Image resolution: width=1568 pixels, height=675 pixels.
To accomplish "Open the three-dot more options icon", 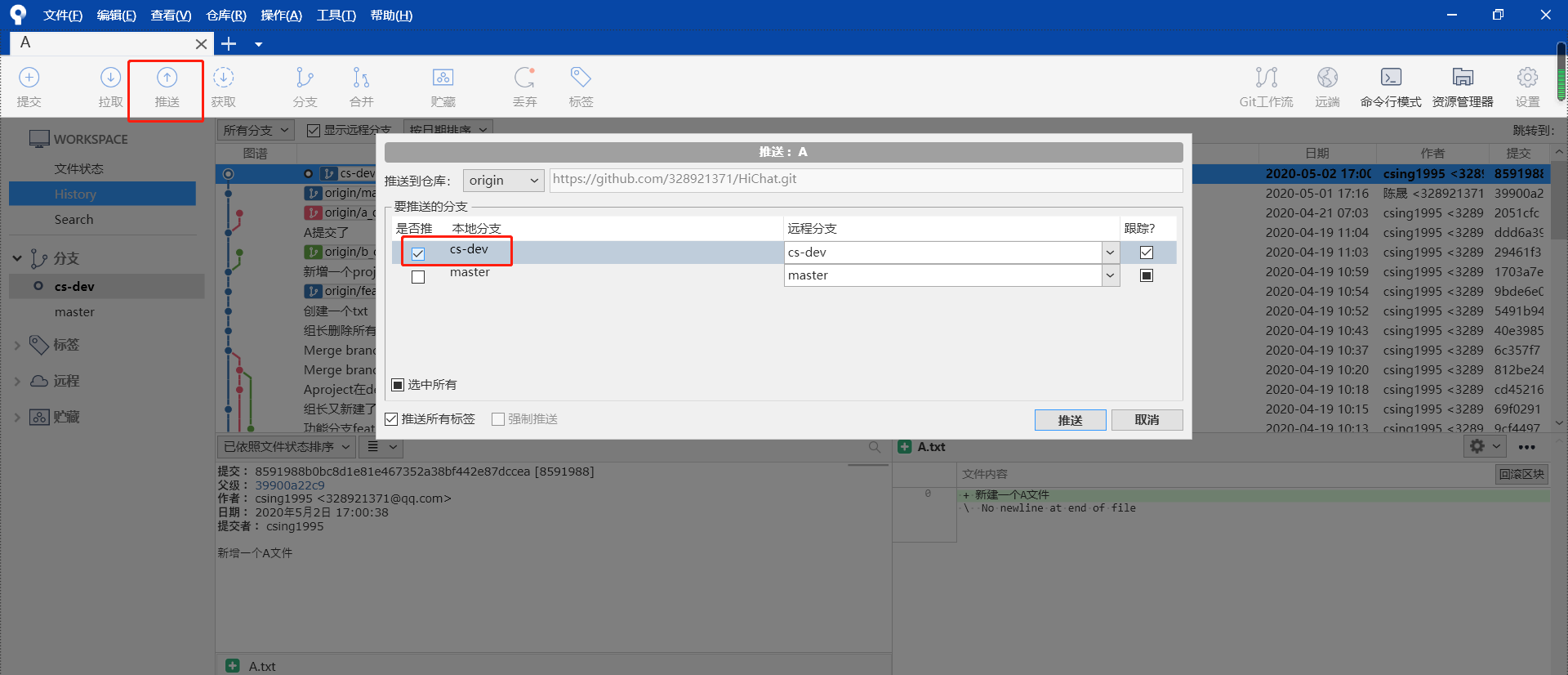I will click(x=1526, y=447).
